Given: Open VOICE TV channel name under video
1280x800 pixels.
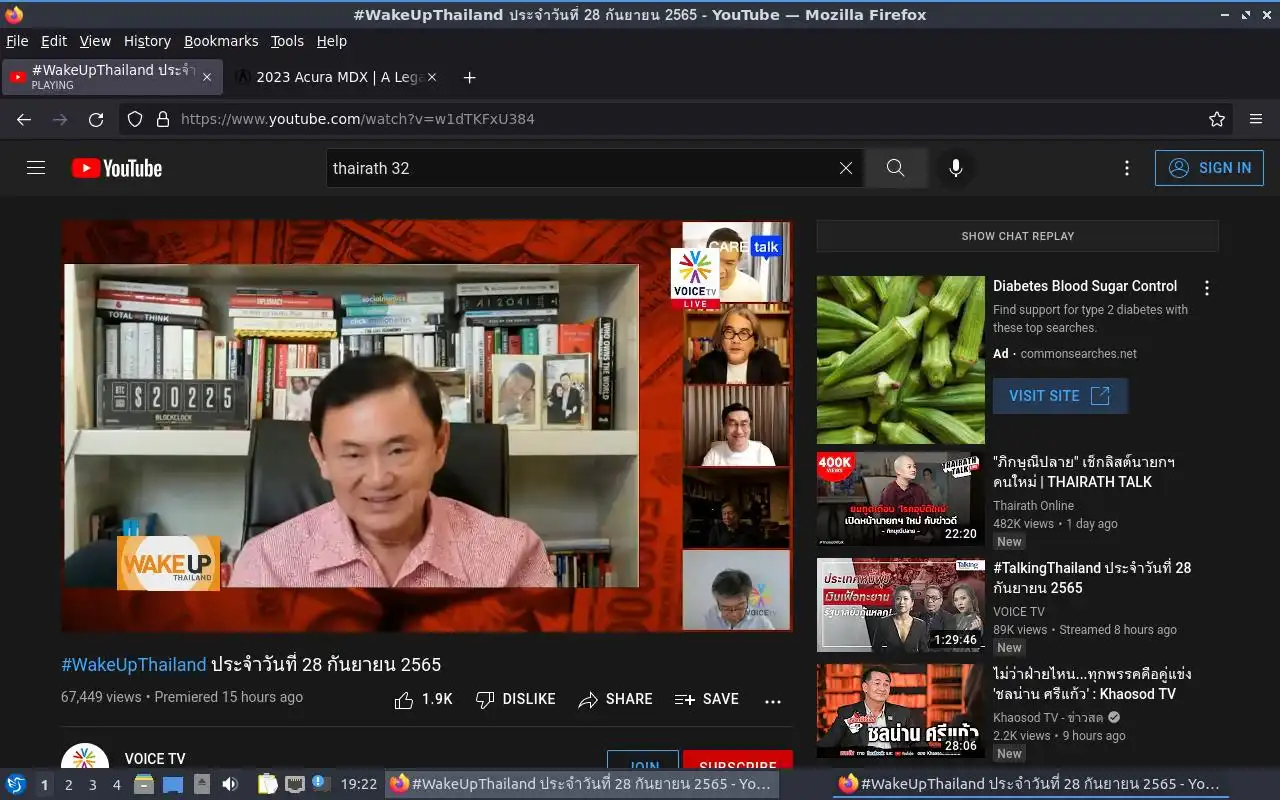Looking at the screenshot, I should [x=155, y=759].
